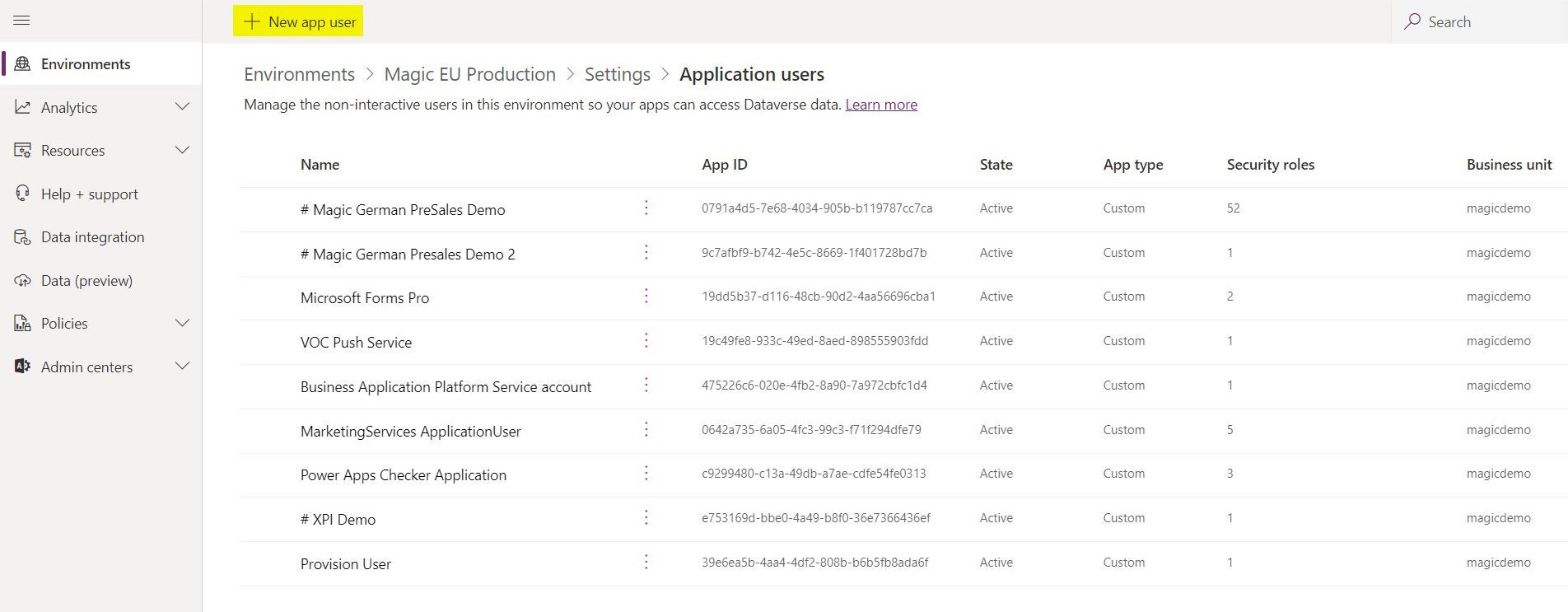Sort by Security roles column header
Viewport: 1568px width, 612px height.
click(1271, 165)
